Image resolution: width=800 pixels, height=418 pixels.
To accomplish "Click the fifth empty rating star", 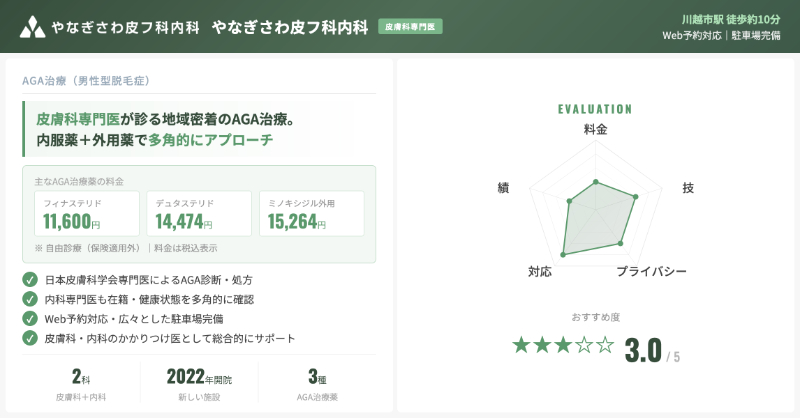I will [x=605, y=346].
